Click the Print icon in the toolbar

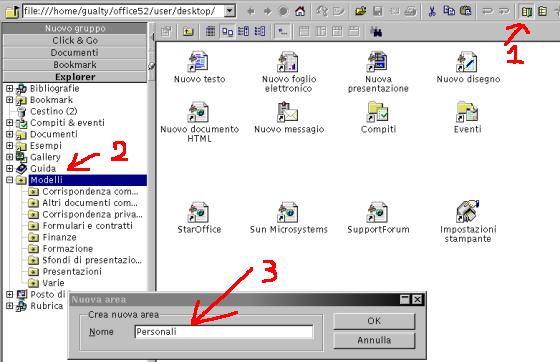410,11
